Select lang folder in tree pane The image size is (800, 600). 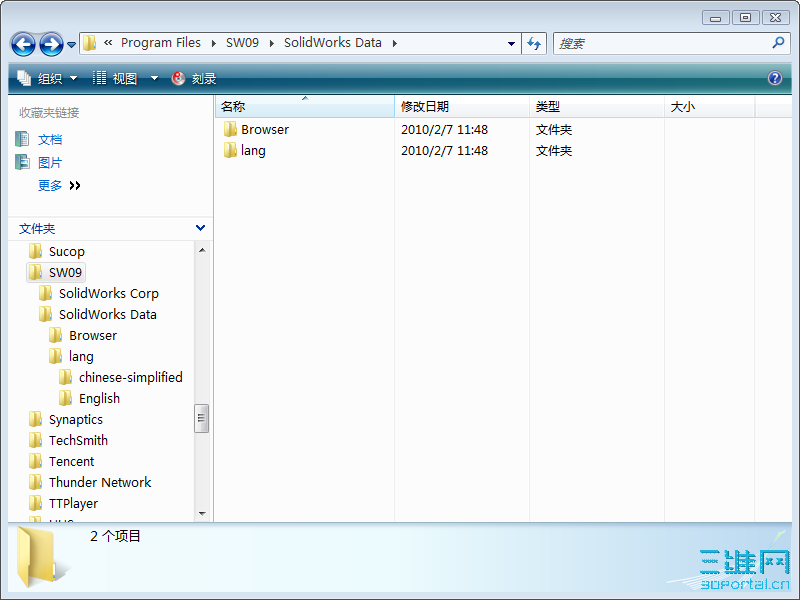81,357
